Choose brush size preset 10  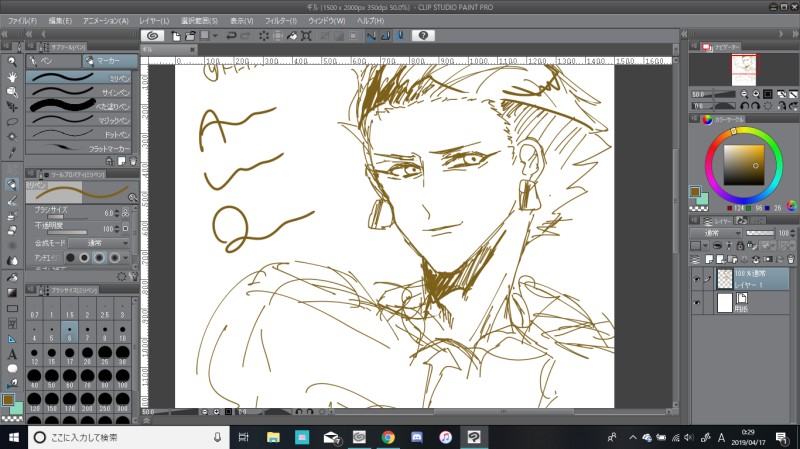click(122, 333)
